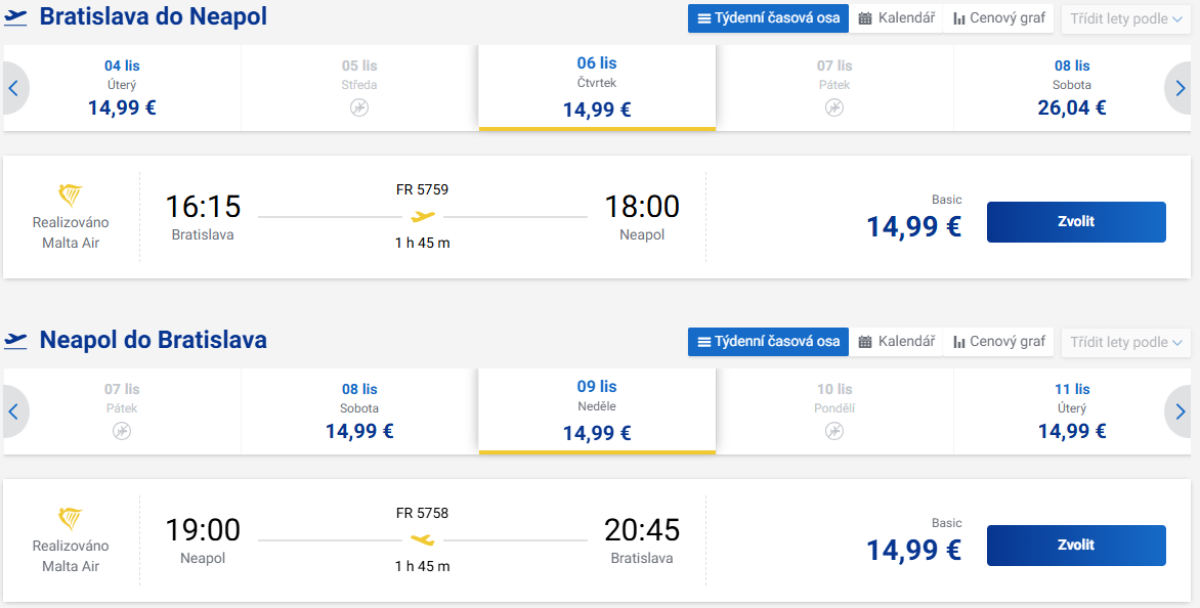Screen dimensions: 1200x608
Task: Click the left arrow on the Neapol–Bratislava date carousel
Action: (x=14, y=411)
